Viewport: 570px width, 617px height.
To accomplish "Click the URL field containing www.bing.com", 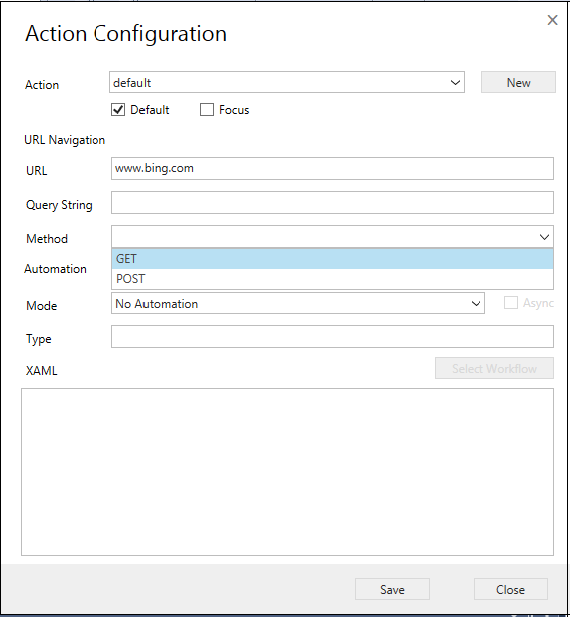I will click(332, 168).
